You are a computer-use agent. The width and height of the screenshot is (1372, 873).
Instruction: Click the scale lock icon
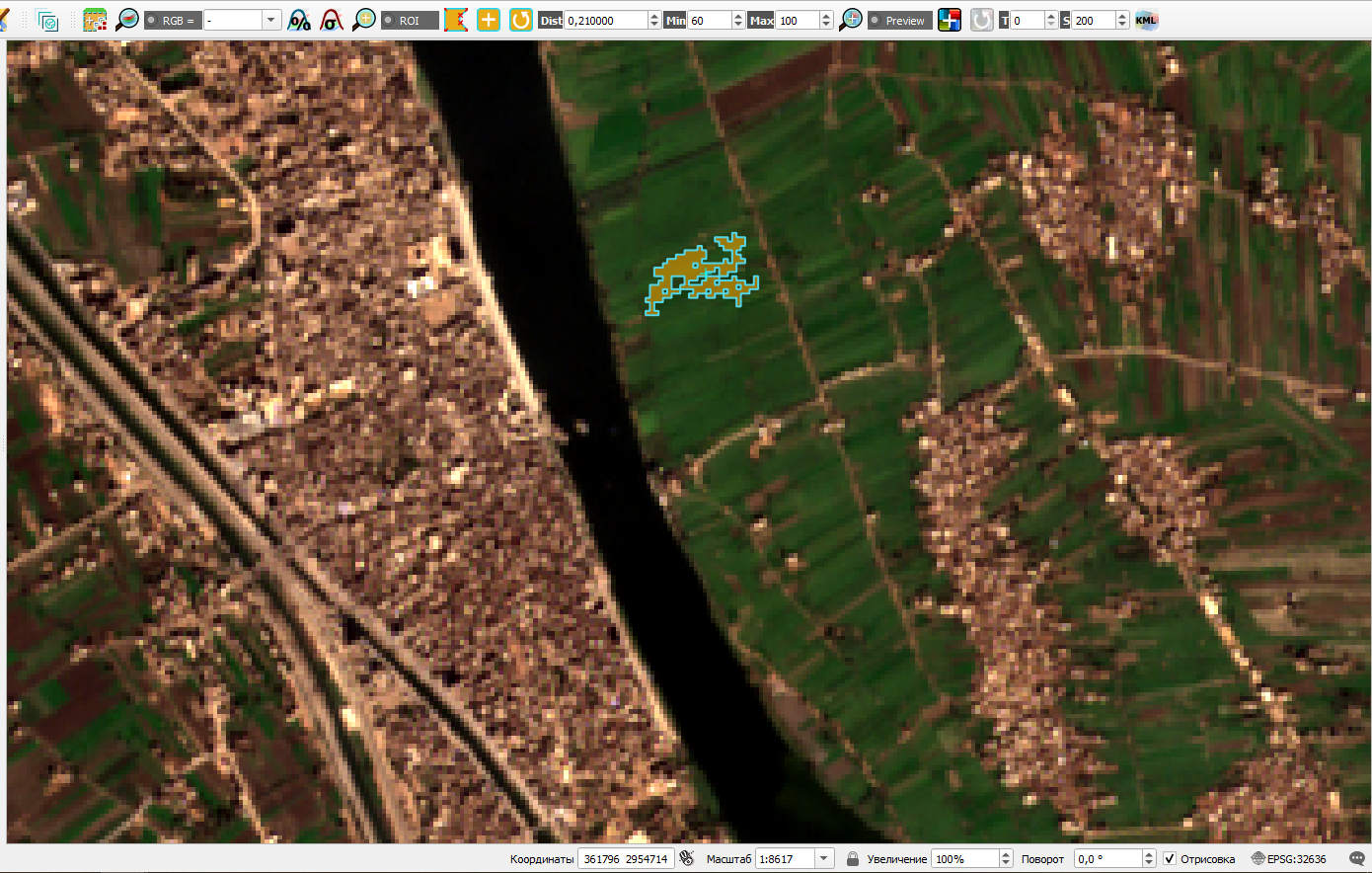point(853,859)
